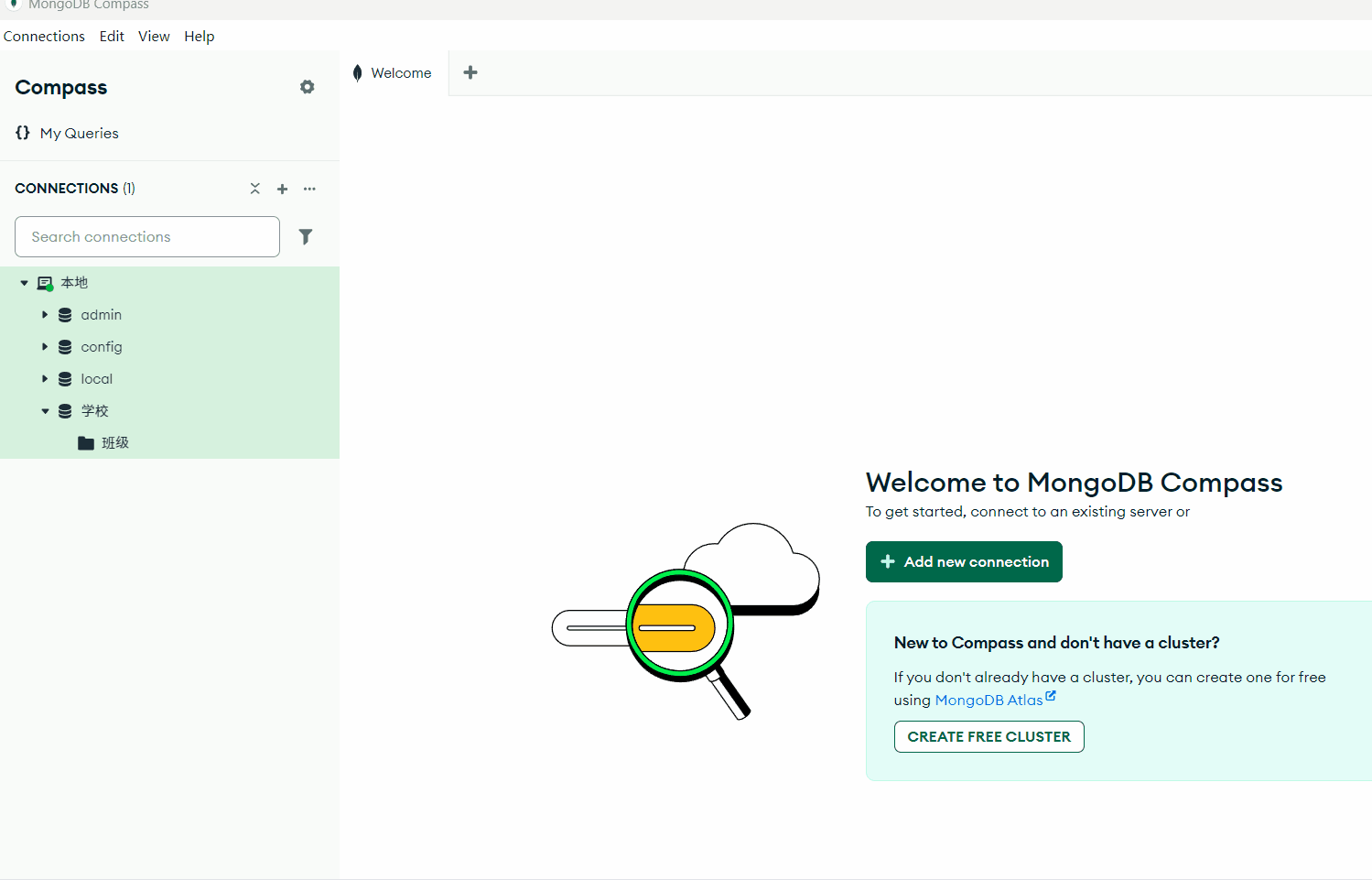This screenshot has width=1372, height=880.
Task: Collapse the 学校 database
Action: (45, 411)
